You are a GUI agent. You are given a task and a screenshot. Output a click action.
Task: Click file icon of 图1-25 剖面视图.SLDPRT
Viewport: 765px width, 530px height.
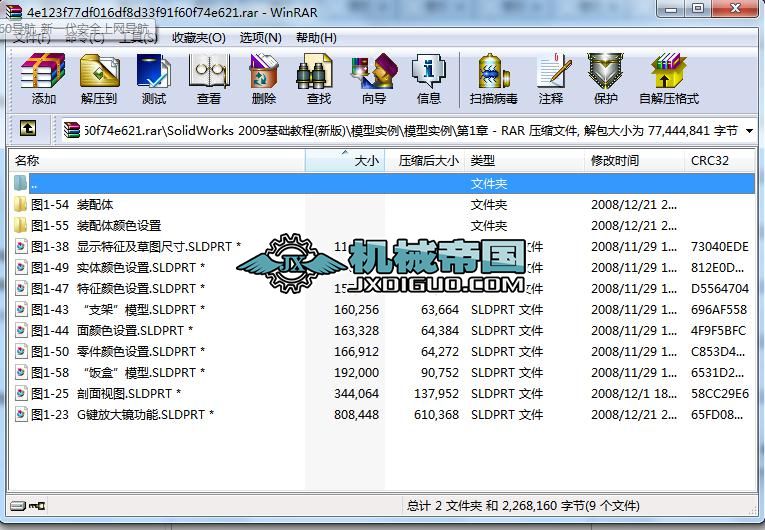[21, 393]
